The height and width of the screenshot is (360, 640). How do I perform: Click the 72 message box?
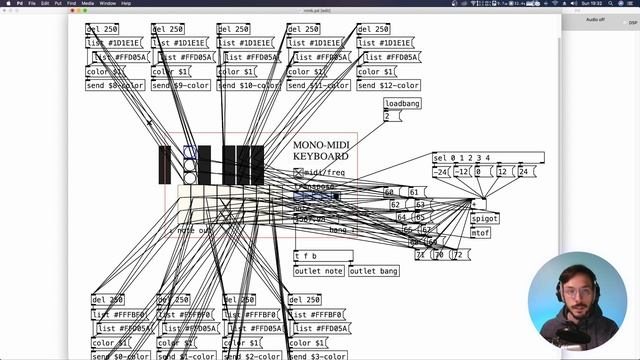coord(461,255)
